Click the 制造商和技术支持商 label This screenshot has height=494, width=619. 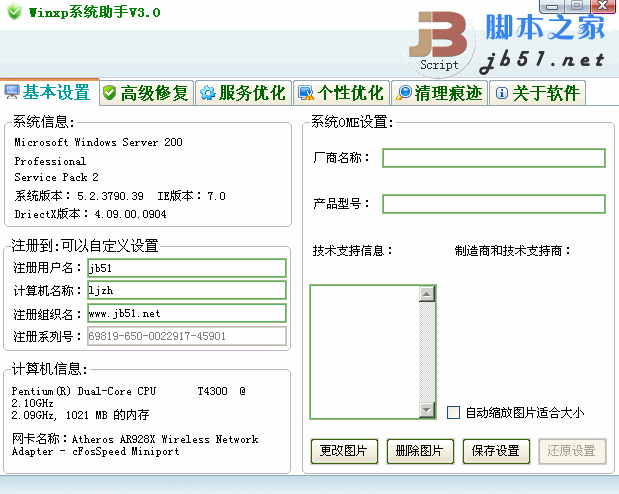[512, 250]
